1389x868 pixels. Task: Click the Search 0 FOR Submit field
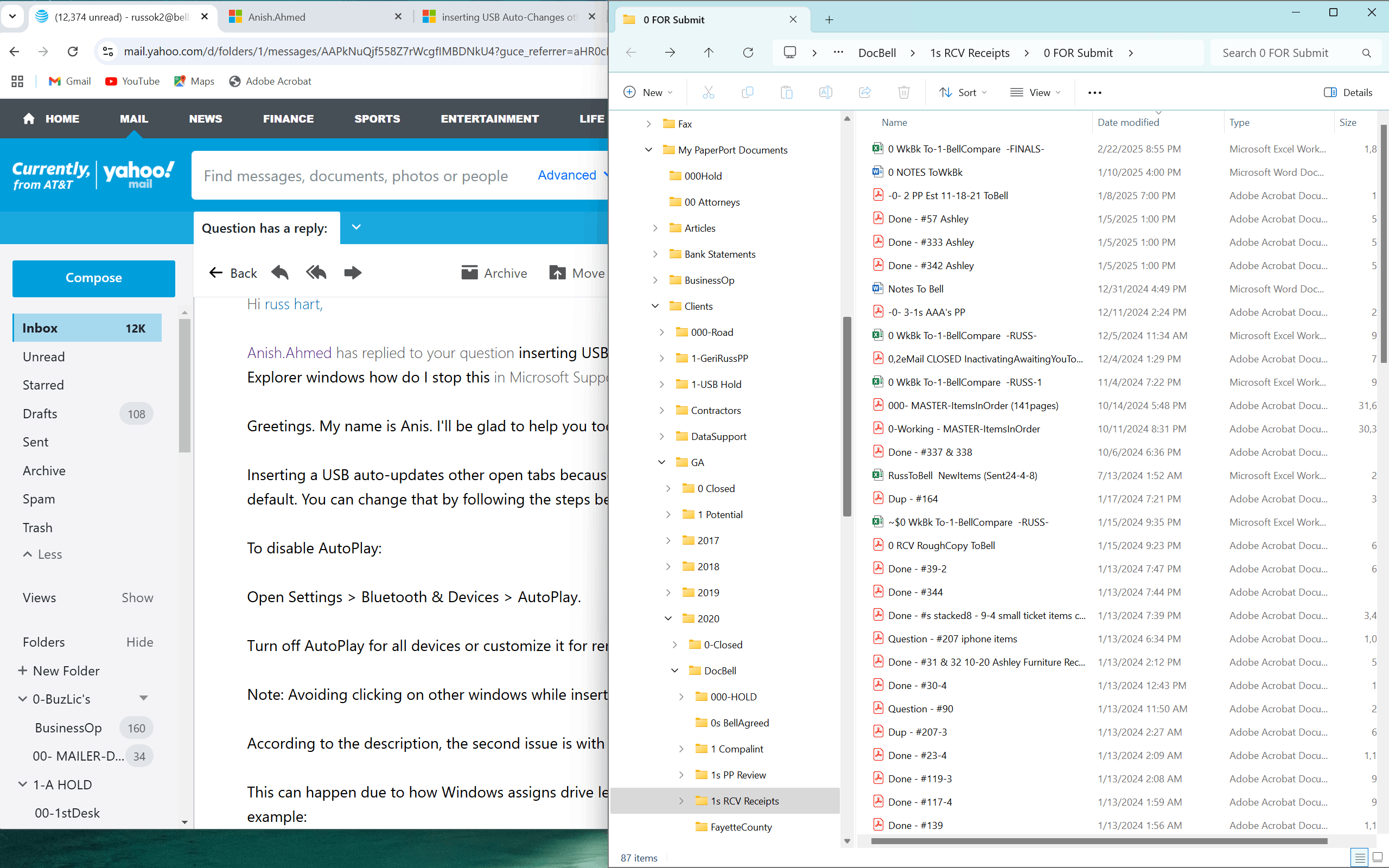click(x=1286, y=53)
